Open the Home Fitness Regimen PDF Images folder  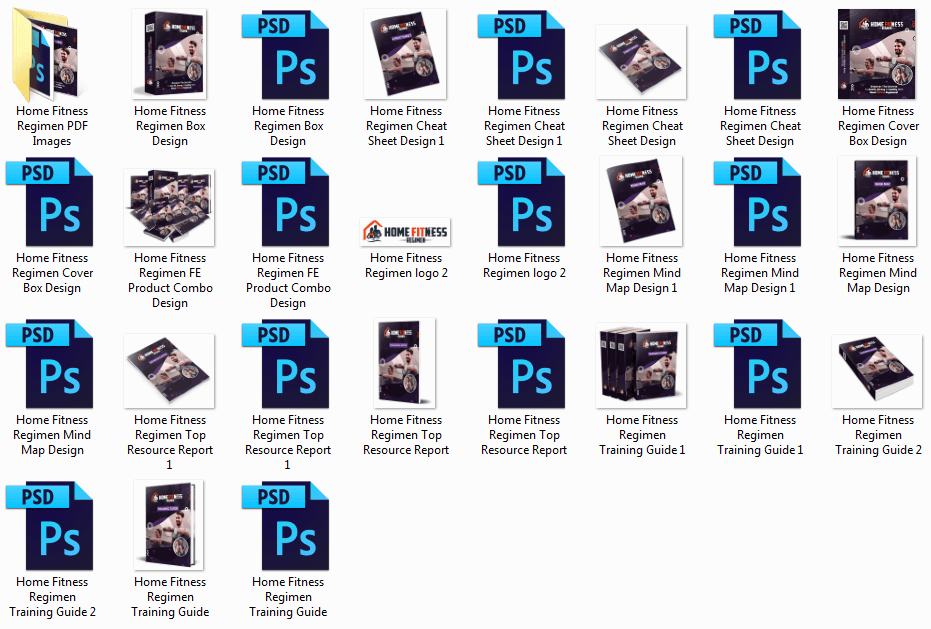click(x=52, y=55)
